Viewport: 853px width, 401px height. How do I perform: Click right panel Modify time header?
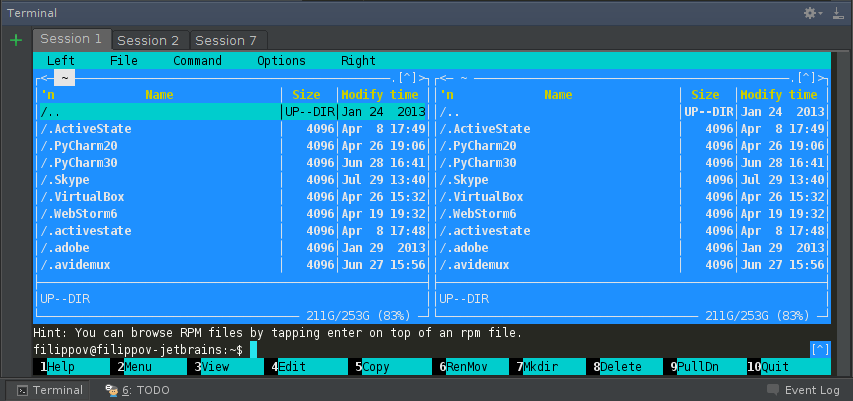point(778,95)
